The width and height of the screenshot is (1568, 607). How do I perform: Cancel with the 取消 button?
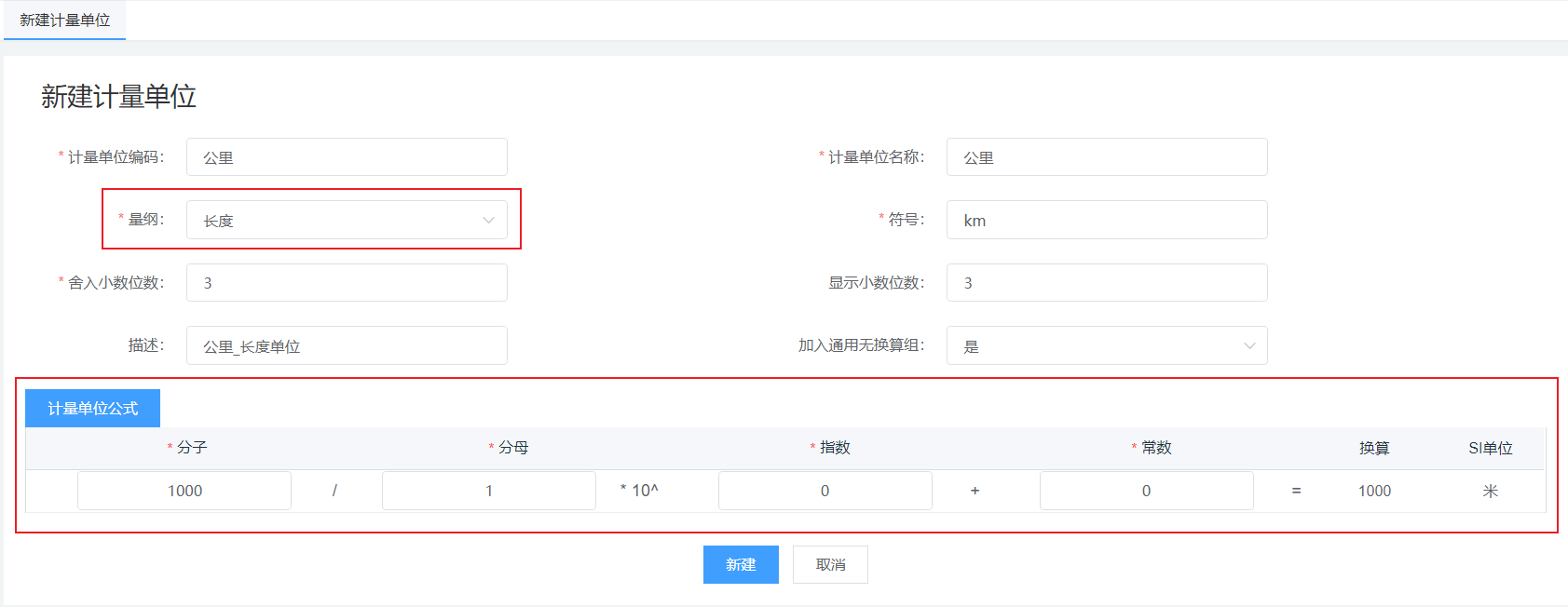pos(830,565)
